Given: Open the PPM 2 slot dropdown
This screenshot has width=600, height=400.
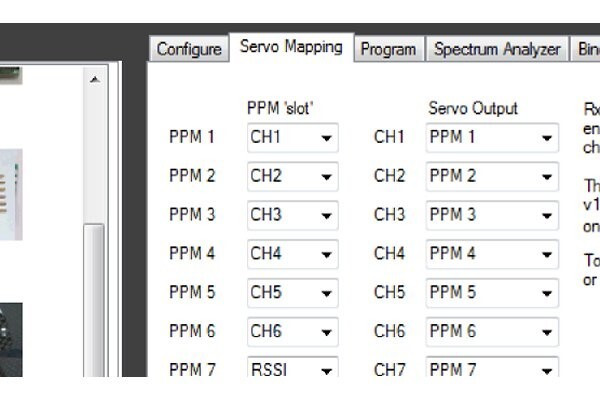Looking at the screenshot, I should click(x=292, y=176).
